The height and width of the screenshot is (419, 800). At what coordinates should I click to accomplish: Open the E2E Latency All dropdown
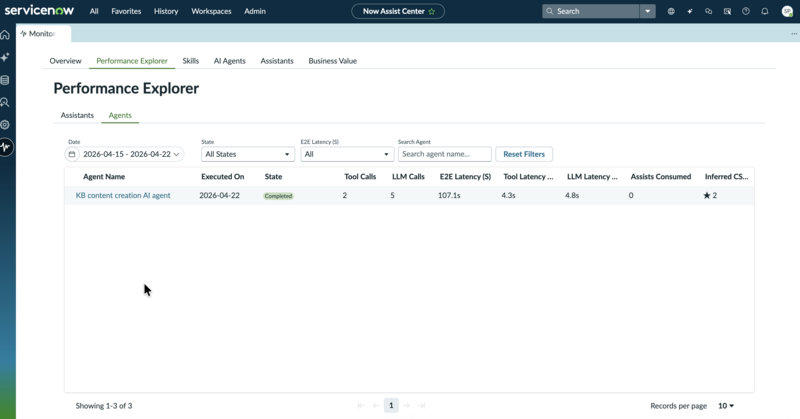coord(347,154)
